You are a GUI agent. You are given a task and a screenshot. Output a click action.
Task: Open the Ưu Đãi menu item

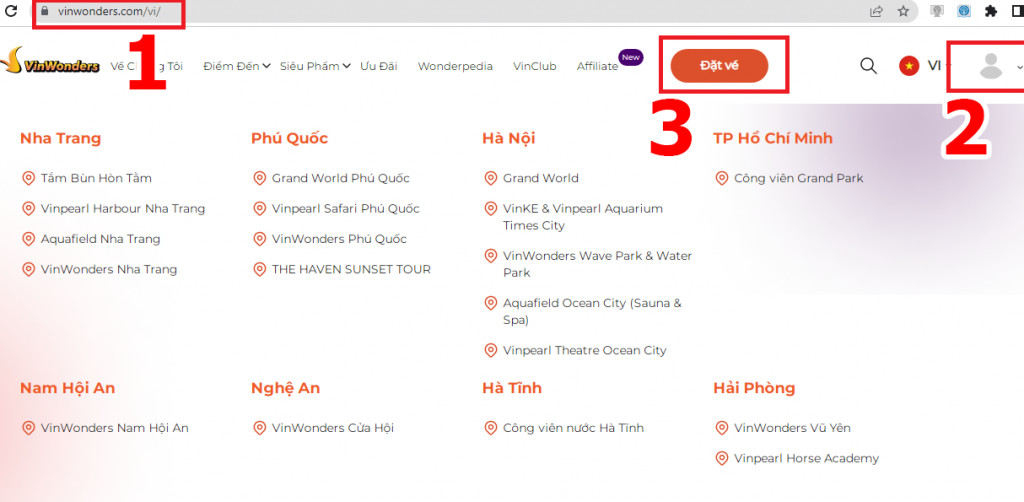pos(379,66)
